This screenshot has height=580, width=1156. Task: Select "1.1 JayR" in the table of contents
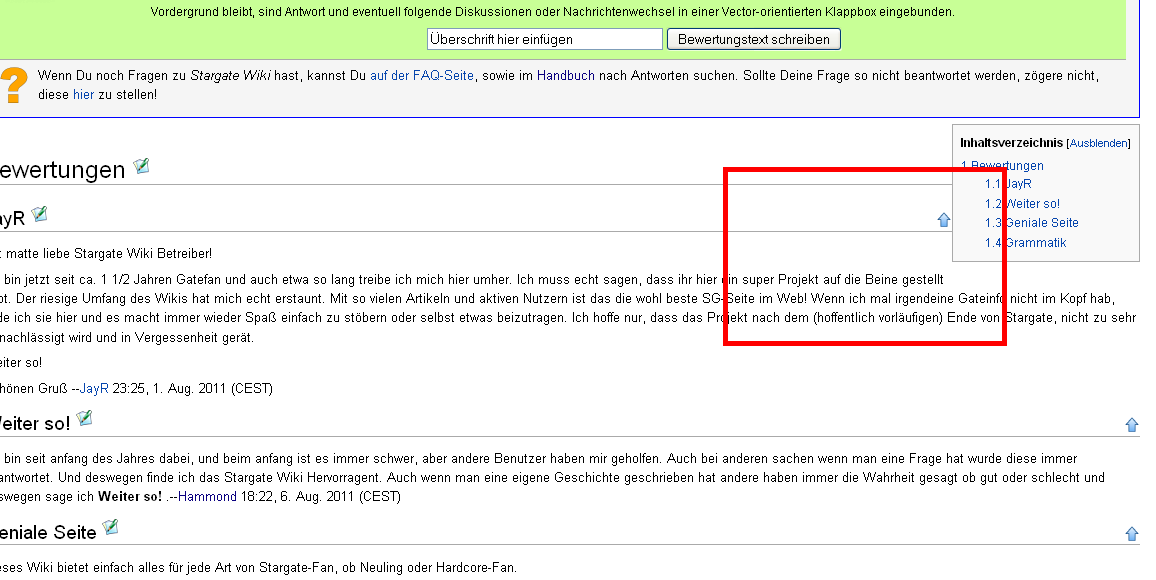coord(1008,184)
